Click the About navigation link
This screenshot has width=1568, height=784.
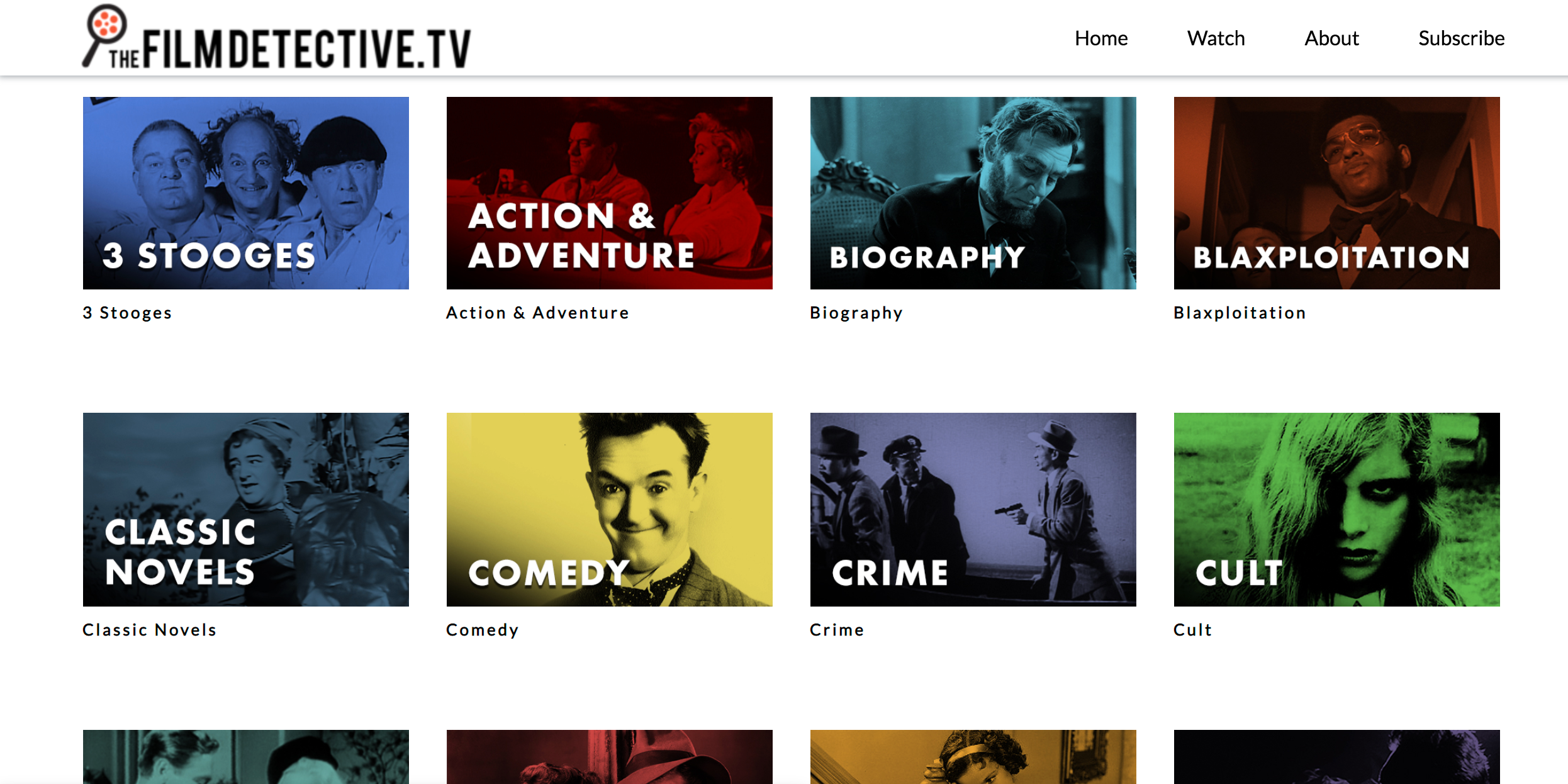click(x=1331, y=37)
